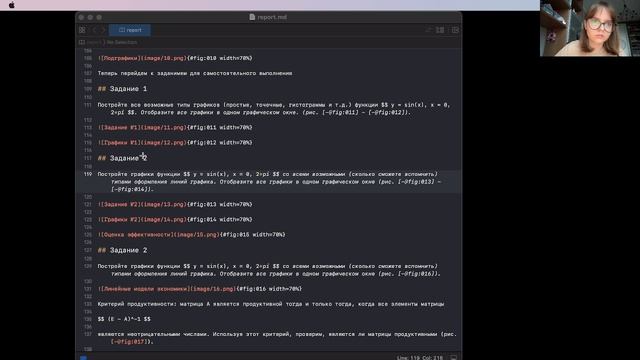Click the 'Теперь перейдем к заданиям' line
Screen dimensions: 640x360
coord(195,73)
